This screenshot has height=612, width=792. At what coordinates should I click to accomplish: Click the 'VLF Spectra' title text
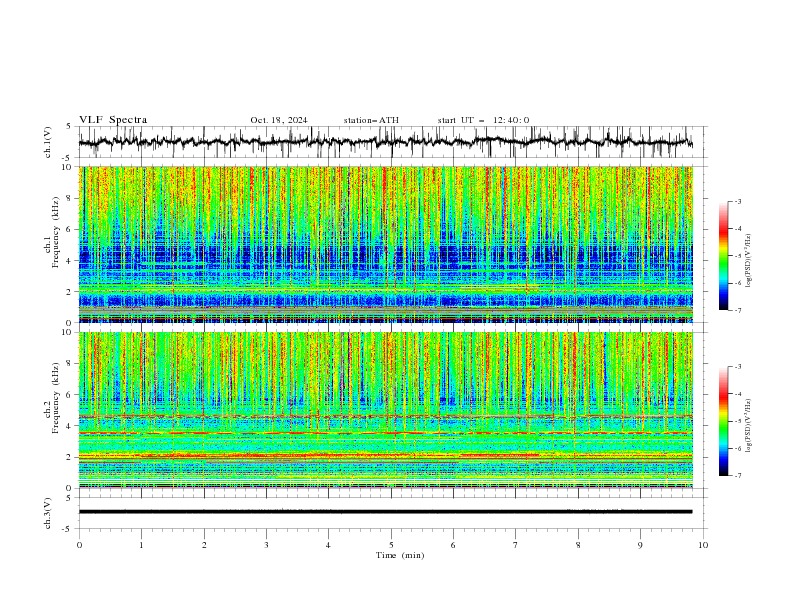click(113, 120)
